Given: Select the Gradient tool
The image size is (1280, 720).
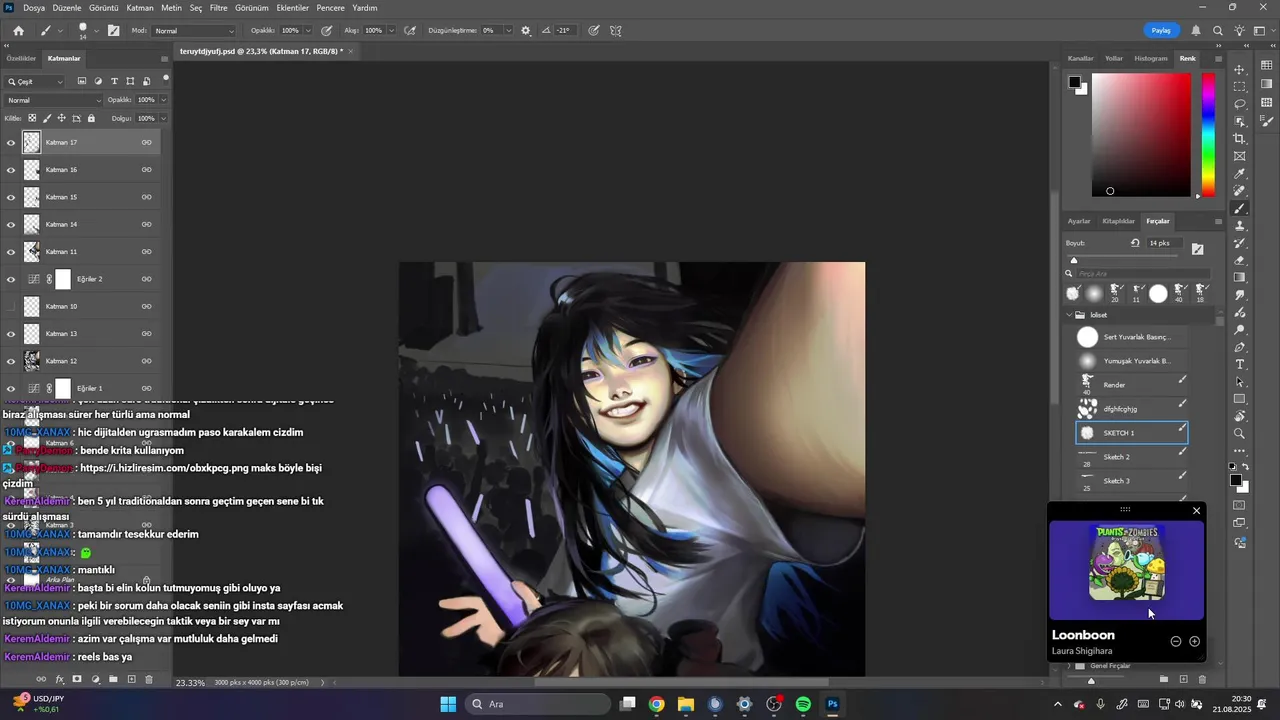Looking at the screenshot, I should [1240, 278].
